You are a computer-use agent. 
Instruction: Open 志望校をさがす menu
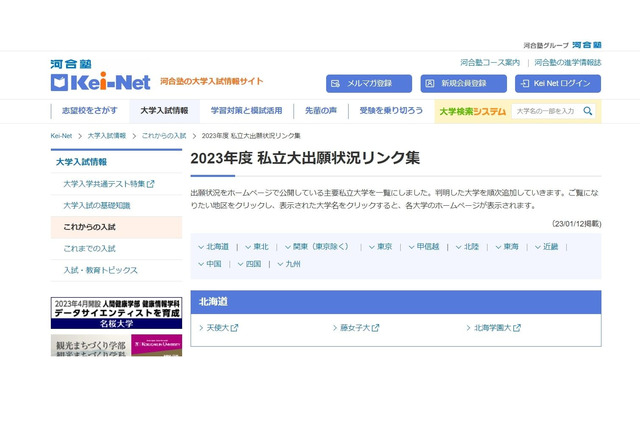click(90, 111)
